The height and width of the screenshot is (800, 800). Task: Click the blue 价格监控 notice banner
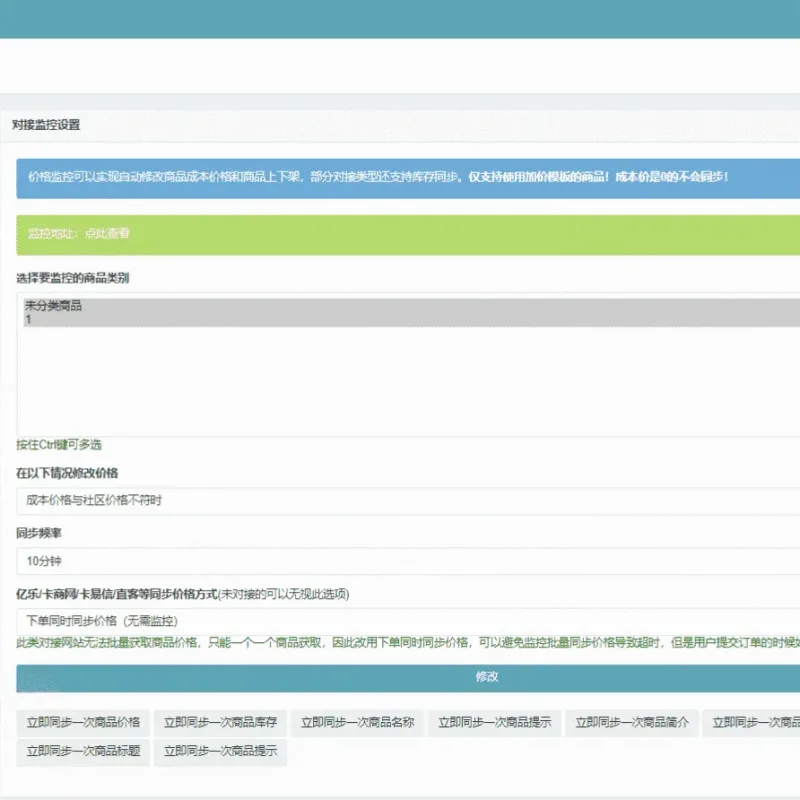[408, 179]
